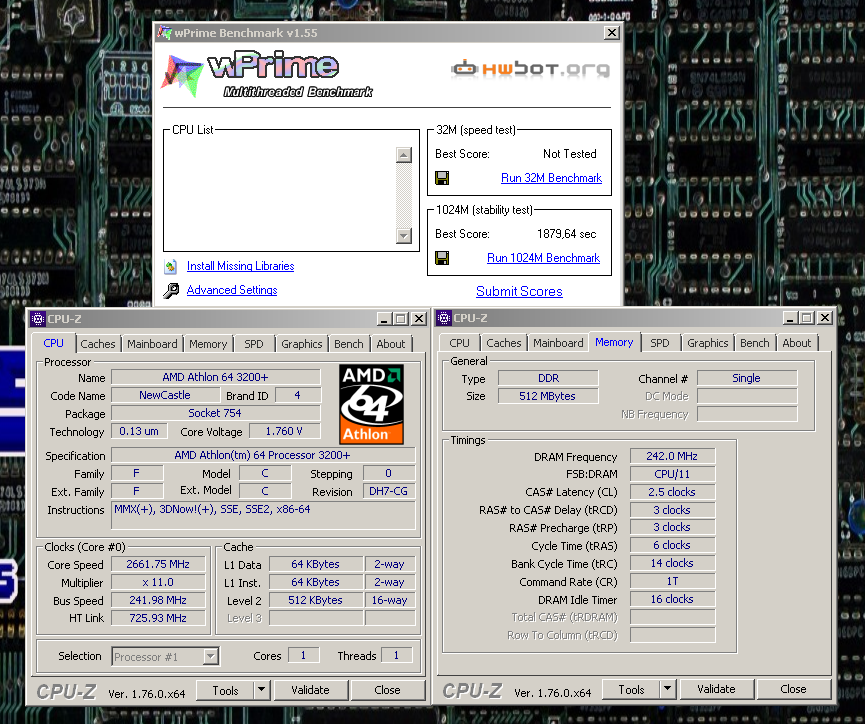
Task: Open the Tools dropdown arrow in right CPU-Z
Action: click(x=668, y=689)
